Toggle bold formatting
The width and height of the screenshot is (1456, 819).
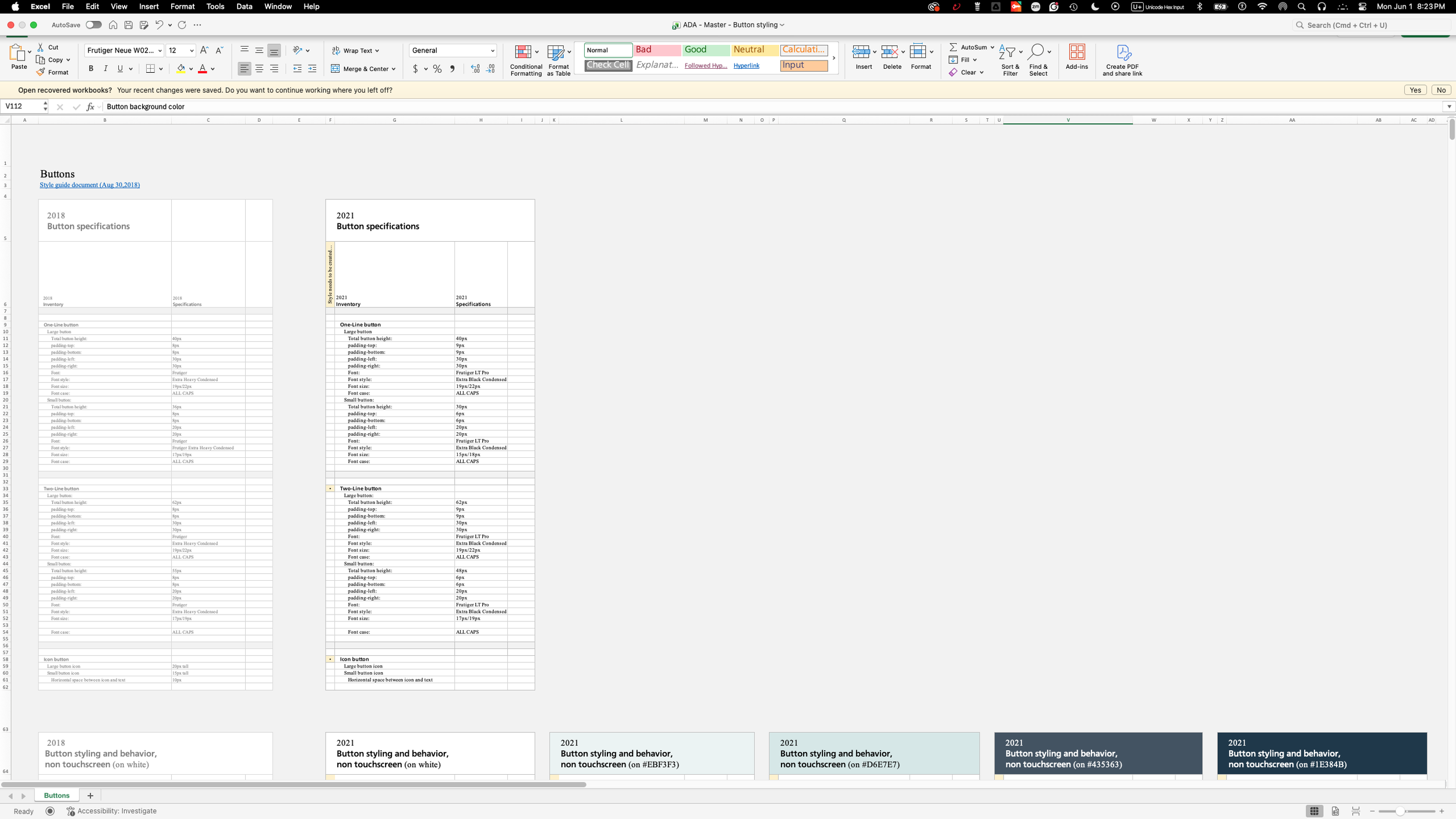point(91,69)
